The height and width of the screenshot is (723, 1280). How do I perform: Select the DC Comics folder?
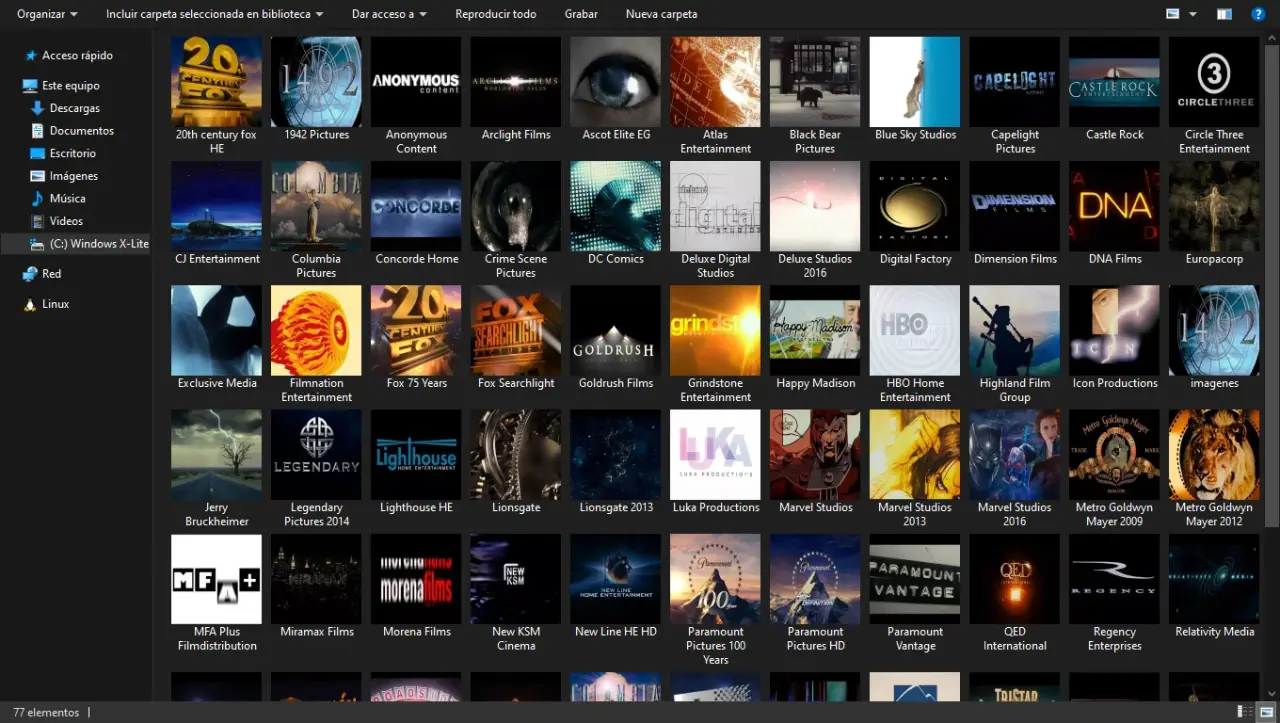coord(616,213)
